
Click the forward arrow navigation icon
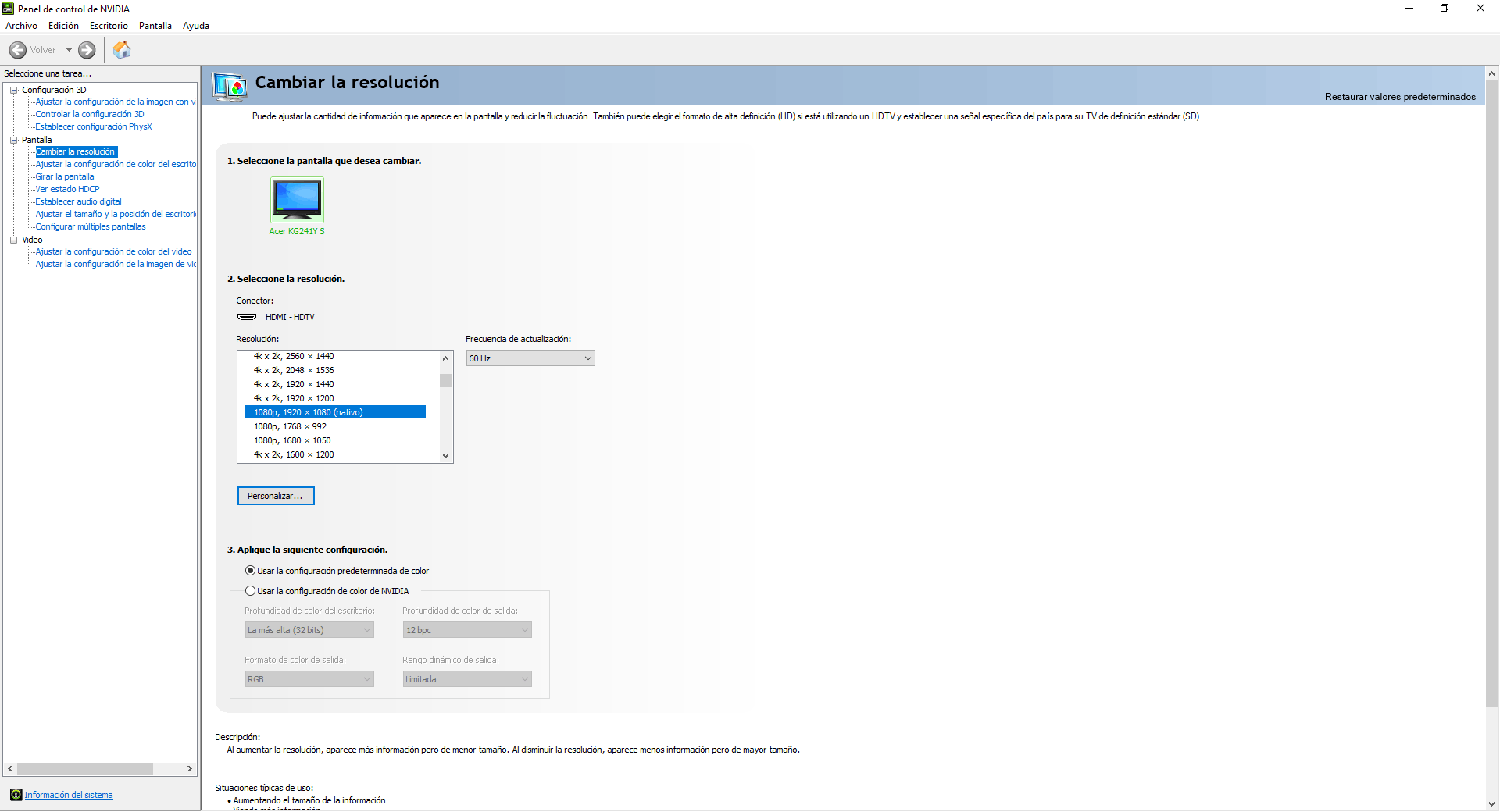(x=87, y=50)
